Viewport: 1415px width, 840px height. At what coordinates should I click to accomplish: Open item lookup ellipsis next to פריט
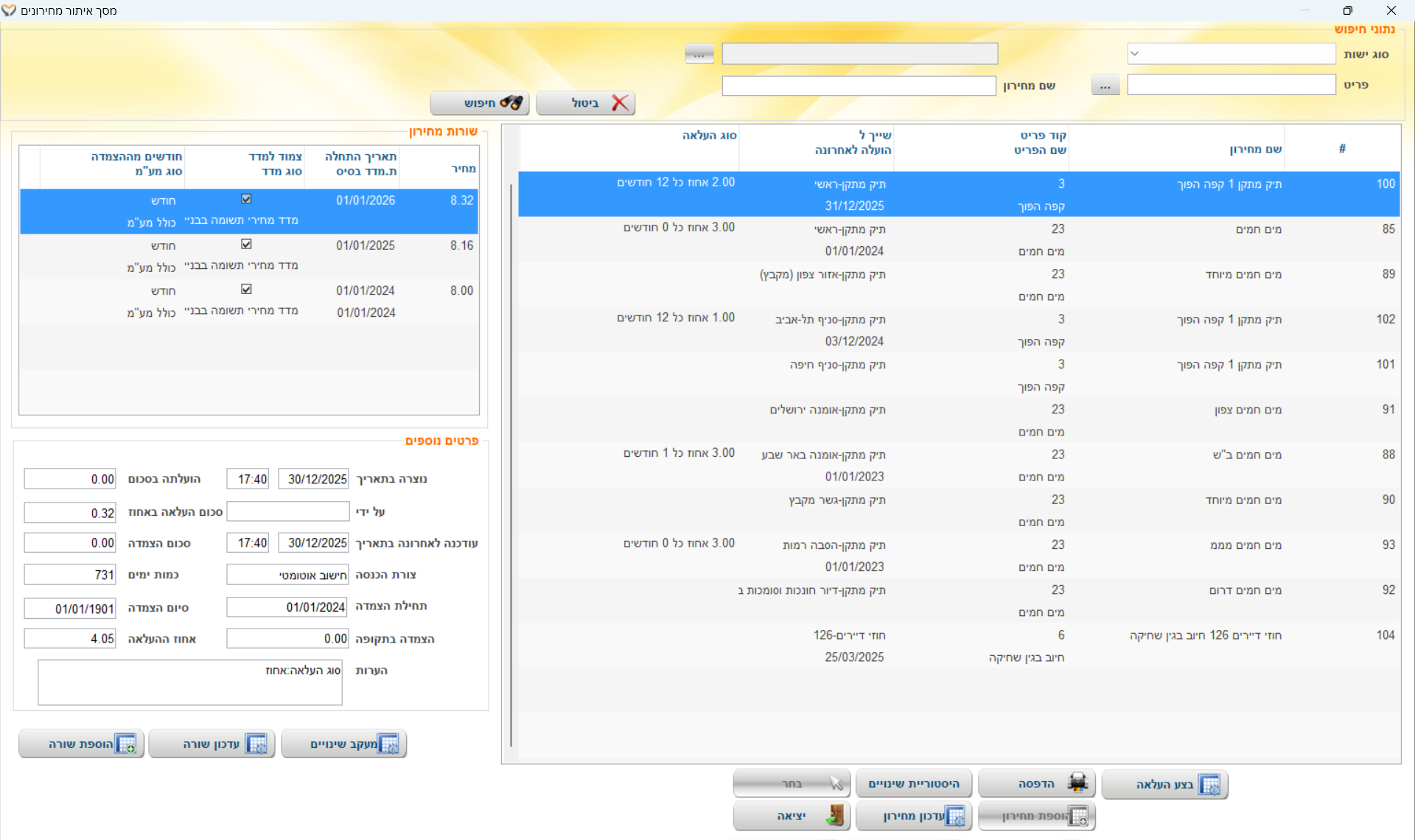point(1105,85)
